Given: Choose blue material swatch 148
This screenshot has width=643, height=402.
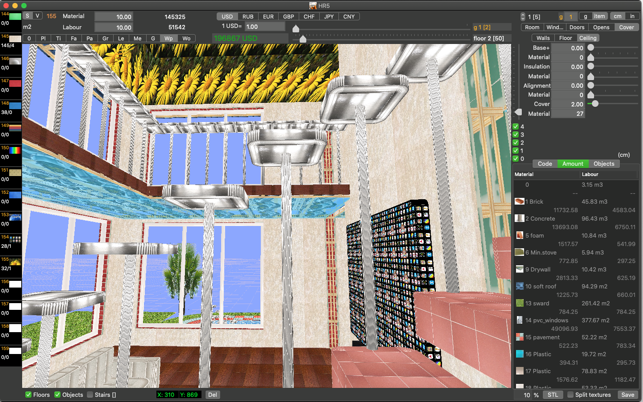Looking at the screenshot, I should click(15, 105).
